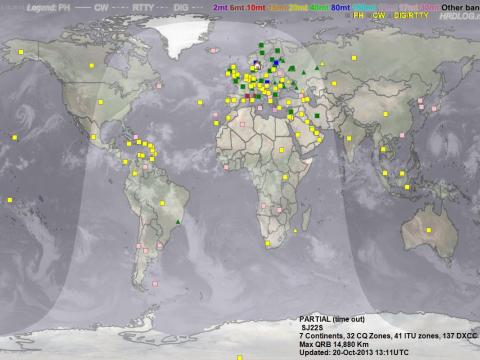
Task: Click the pink marker near the Falkland Islands
Action: pos(155,284)
